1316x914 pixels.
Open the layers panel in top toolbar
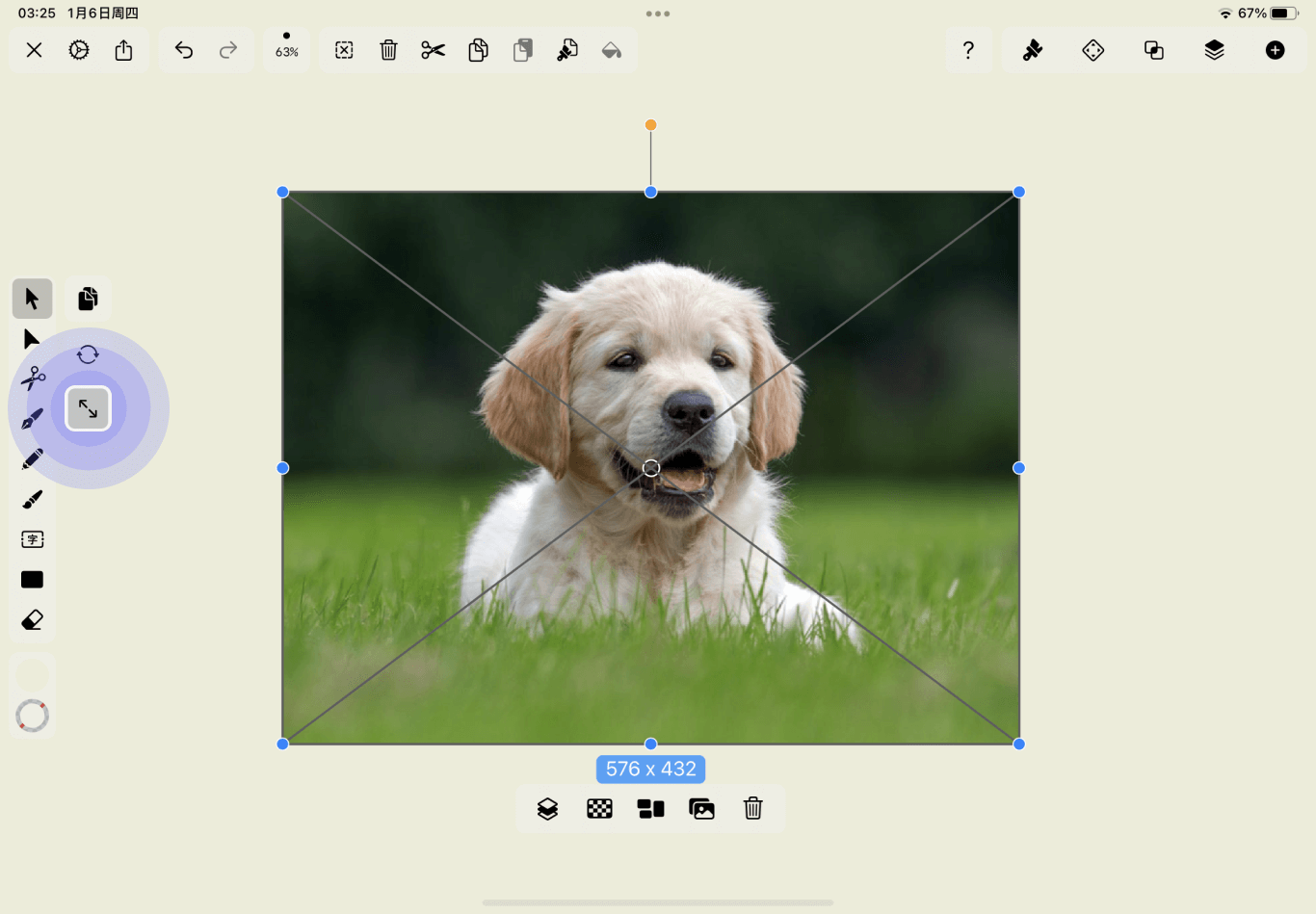tap(1215, 50)
